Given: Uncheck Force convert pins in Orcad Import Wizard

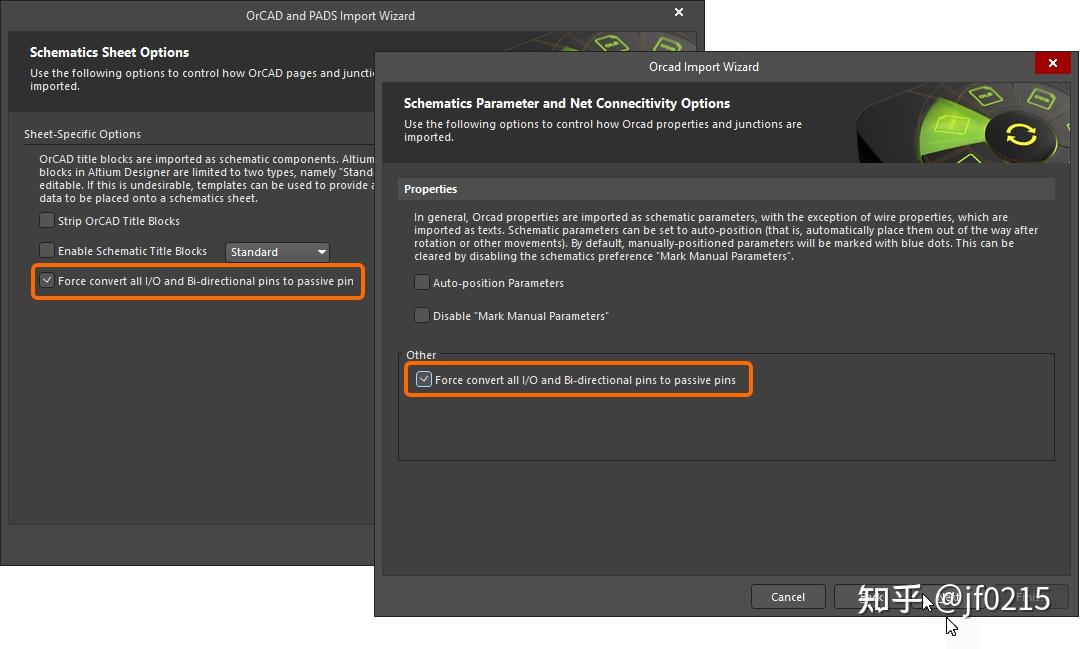Looking at the screenshot, I should (424, 380).
